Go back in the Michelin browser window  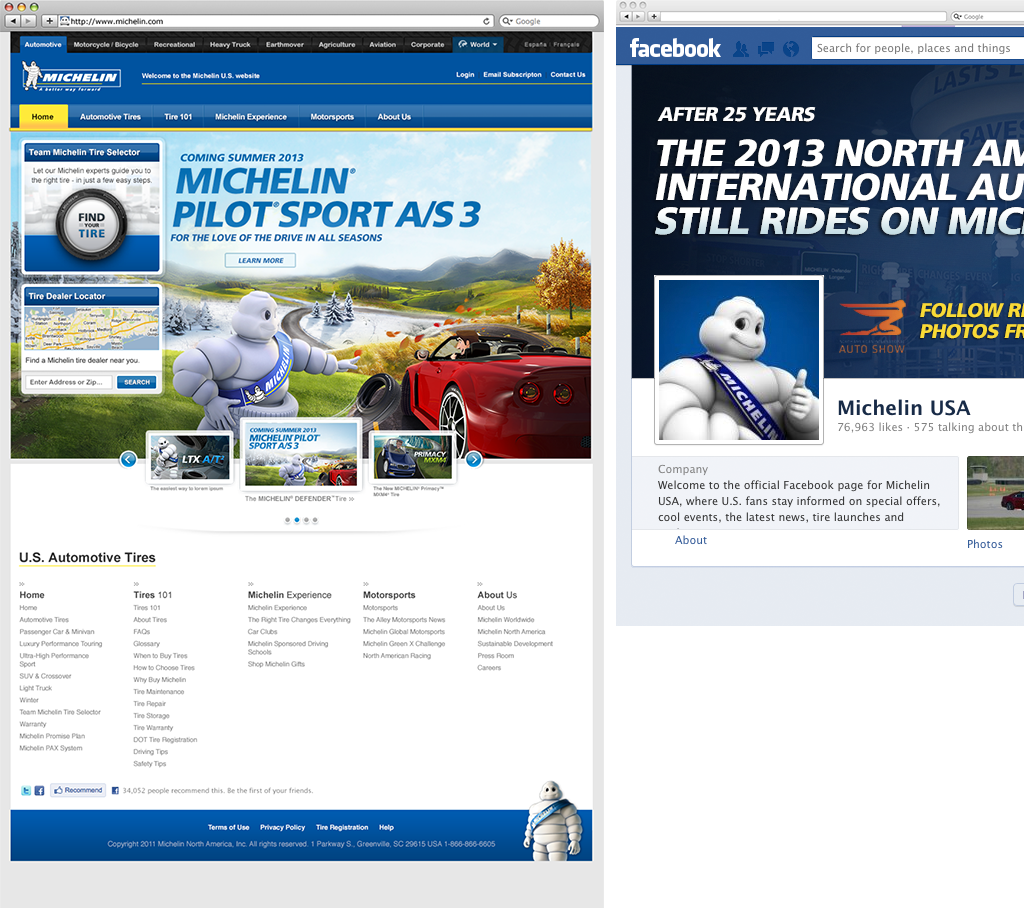tap(13, 21)
